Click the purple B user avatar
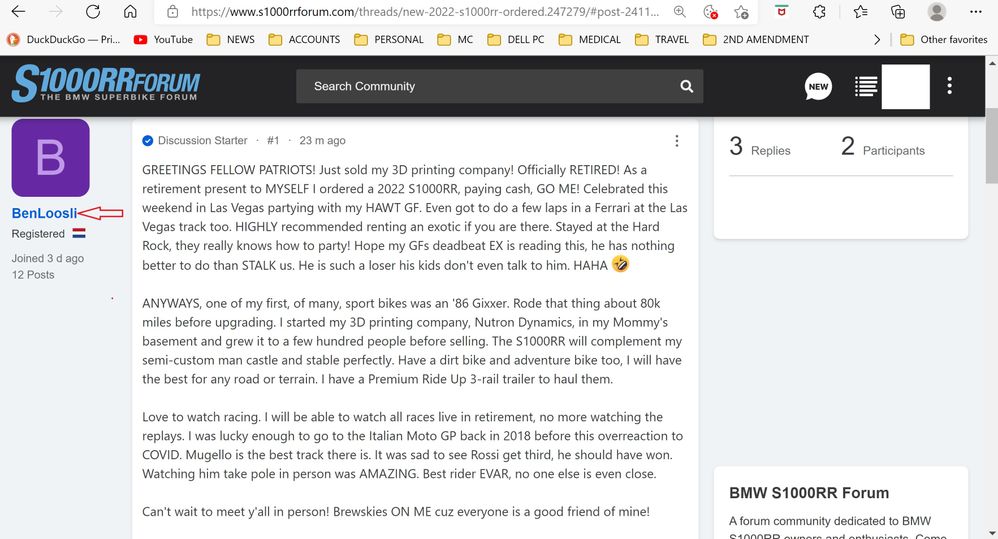The width and height of the screenshot is (998, 539). click(x=50, y=157)
